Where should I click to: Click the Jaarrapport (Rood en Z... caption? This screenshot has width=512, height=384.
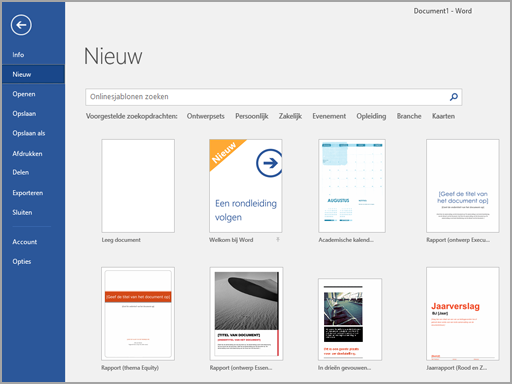[456, 368]
